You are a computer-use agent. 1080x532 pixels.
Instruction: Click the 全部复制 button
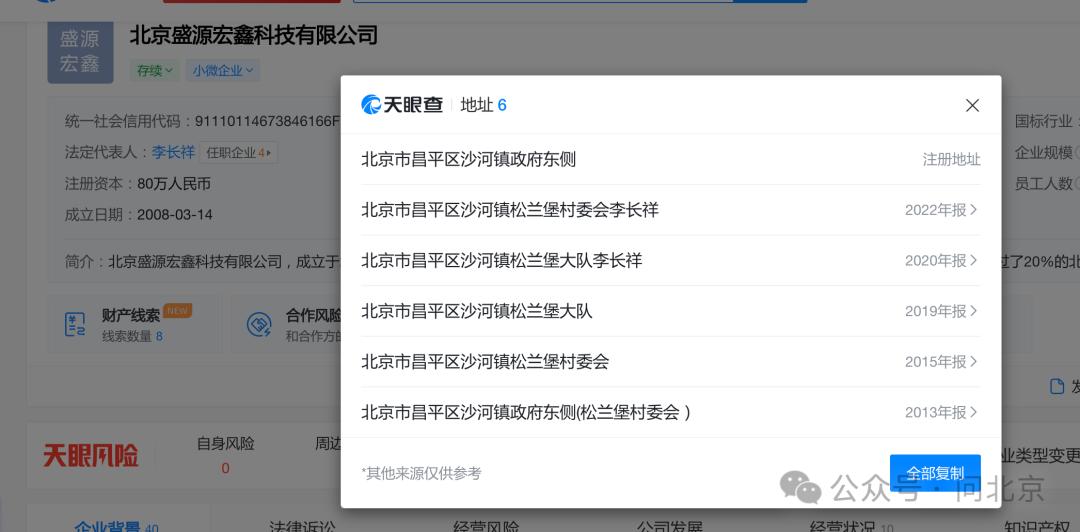[935, 473]
